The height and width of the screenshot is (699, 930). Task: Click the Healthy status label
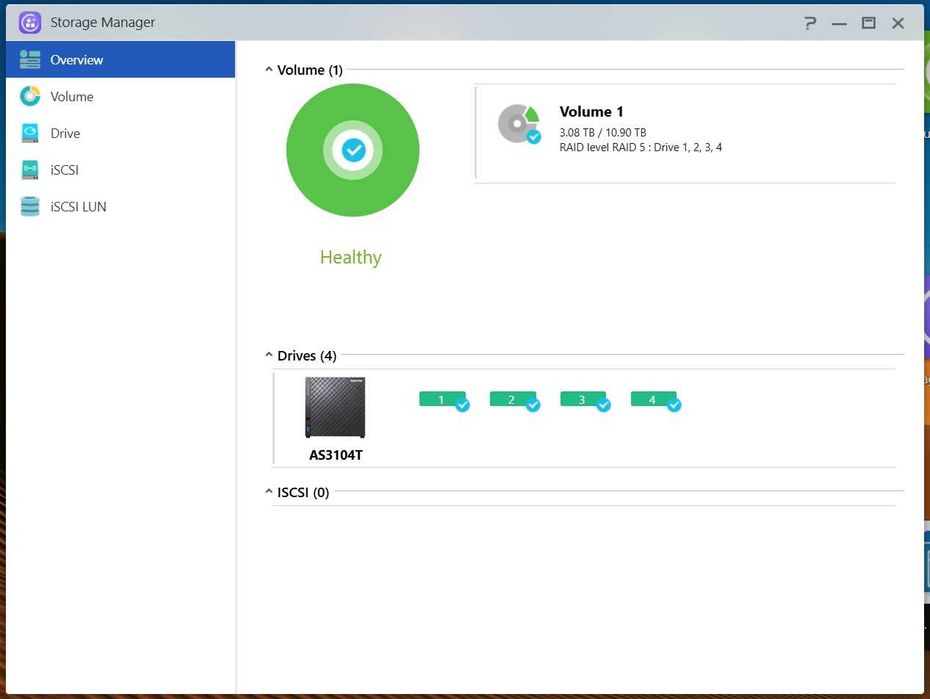pos(351,257)
